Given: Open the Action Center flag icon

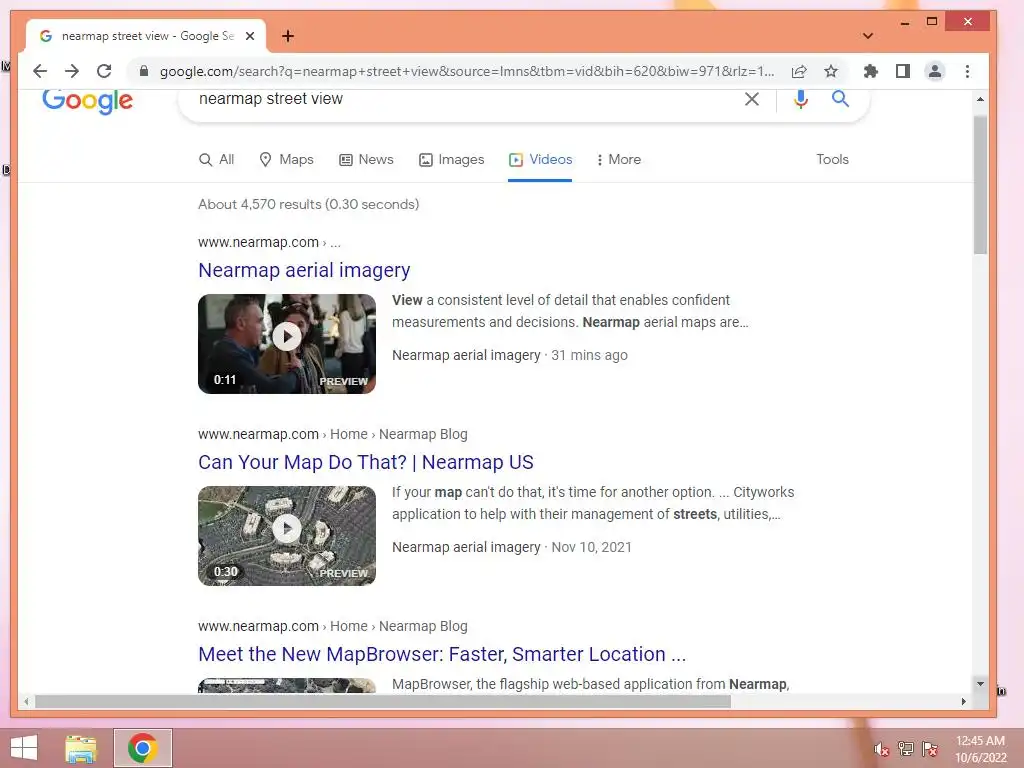Looking at the screenshot, I should [930, 749].
